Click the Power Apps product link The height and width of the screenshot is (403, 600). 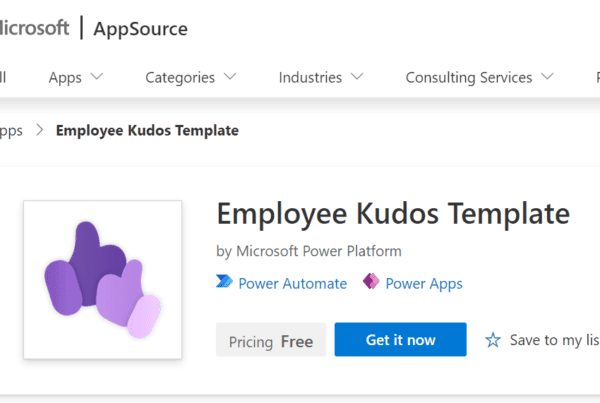point(424,284)
